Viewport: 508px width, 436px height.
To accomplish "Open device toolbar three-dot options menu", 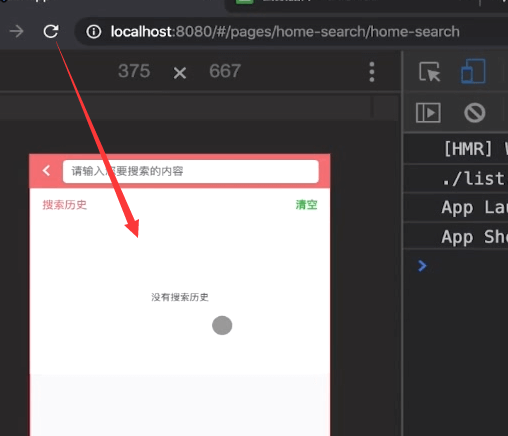I will pyautogui.click(x=372, y=72).
